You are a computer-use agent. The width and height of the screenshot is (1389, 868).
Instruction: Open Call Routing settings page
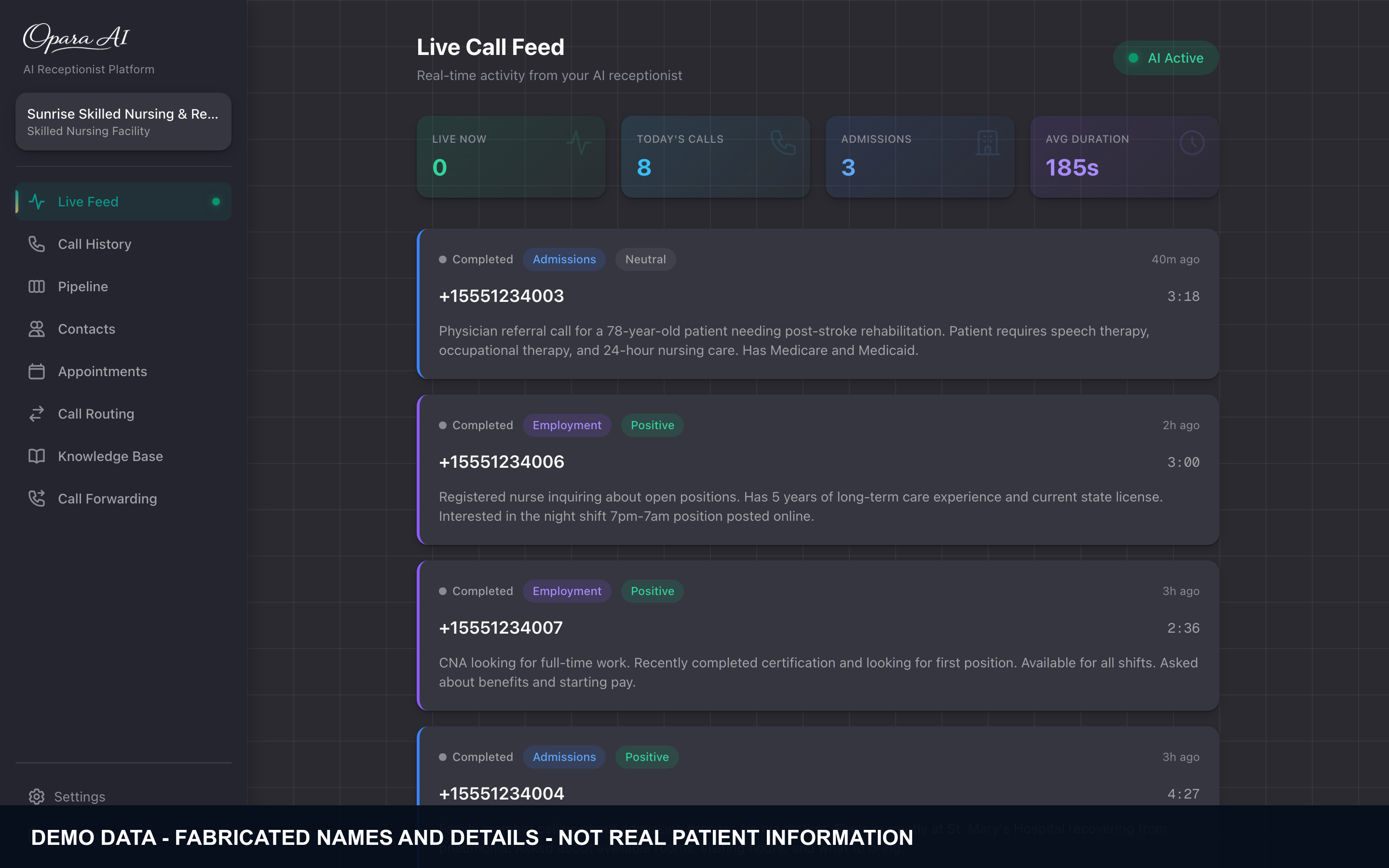click(123, 414)
